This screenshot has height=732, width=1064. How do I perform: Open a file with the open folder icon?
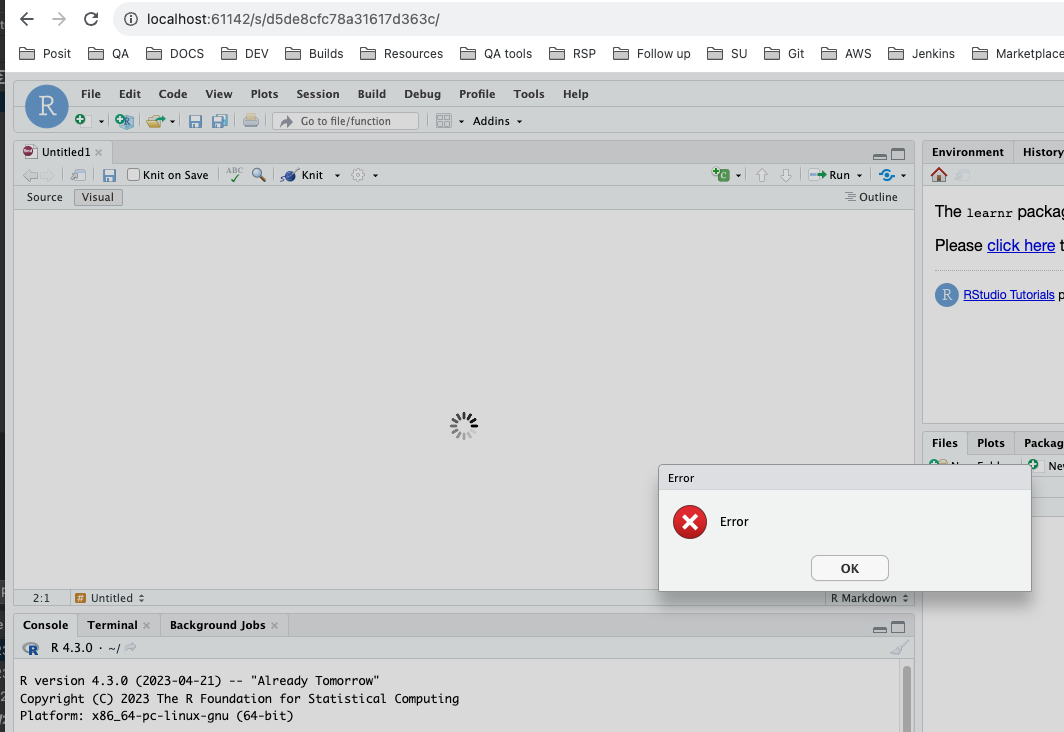click(x=158, y=120)
